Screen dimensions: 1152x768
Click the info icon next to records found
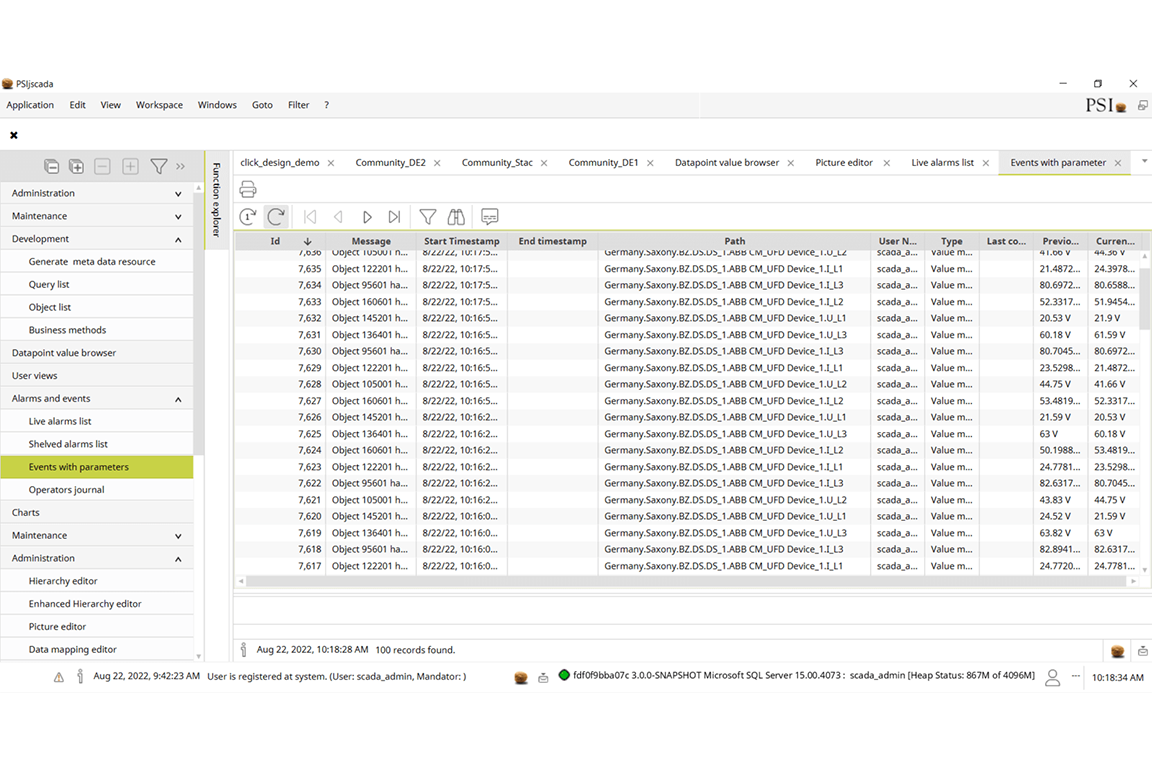click(x=244, y=650)
